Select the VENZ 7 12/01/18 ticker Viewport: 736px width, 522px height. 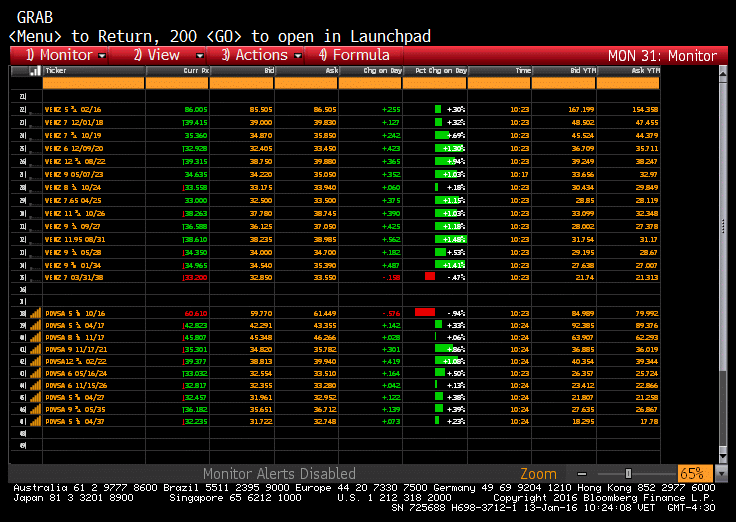[x=74, y=123]
